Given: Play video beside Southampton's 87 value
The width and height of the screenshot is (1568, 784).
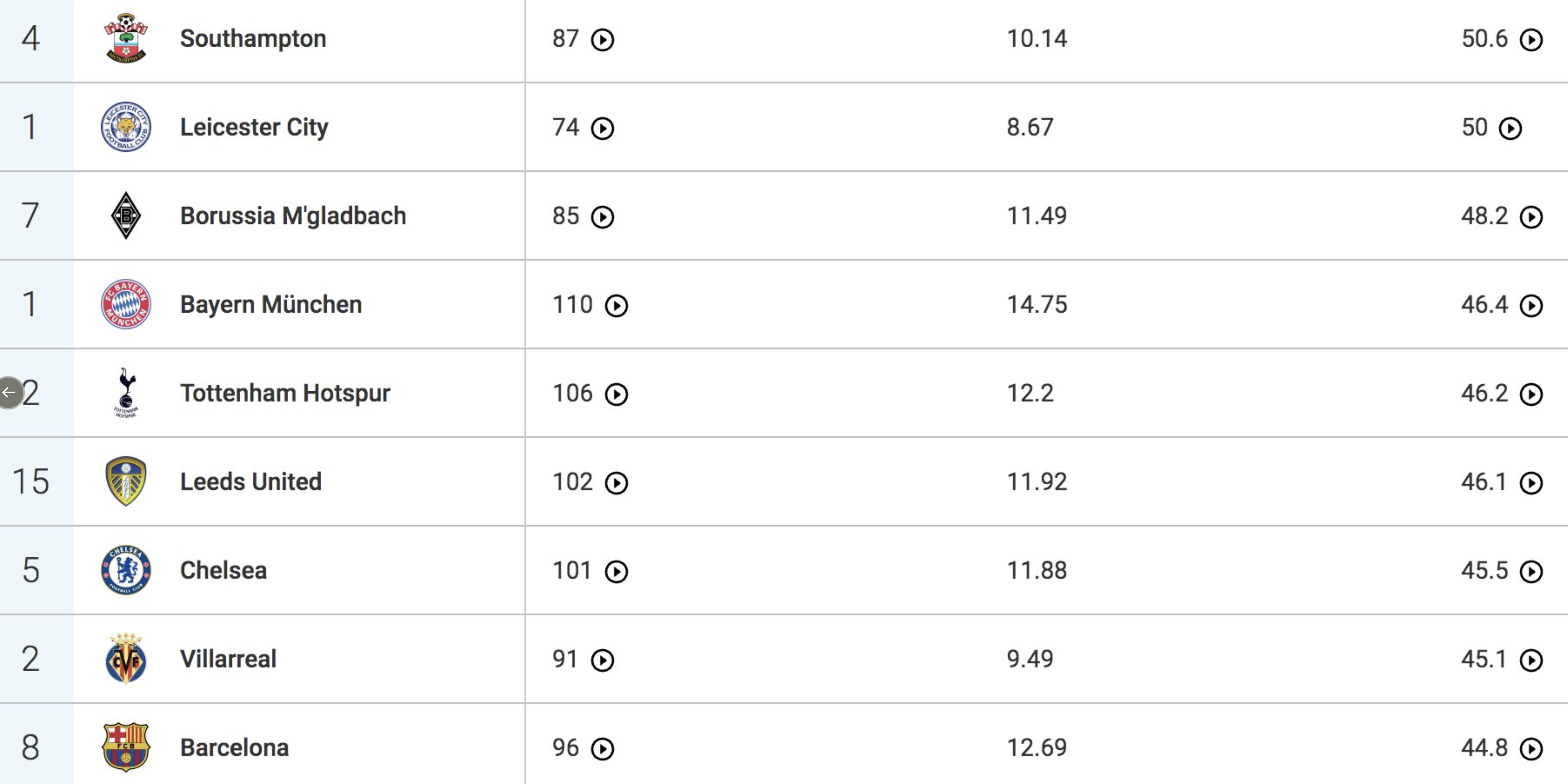Looking at the screenshot, I should (x=603, y=40).
